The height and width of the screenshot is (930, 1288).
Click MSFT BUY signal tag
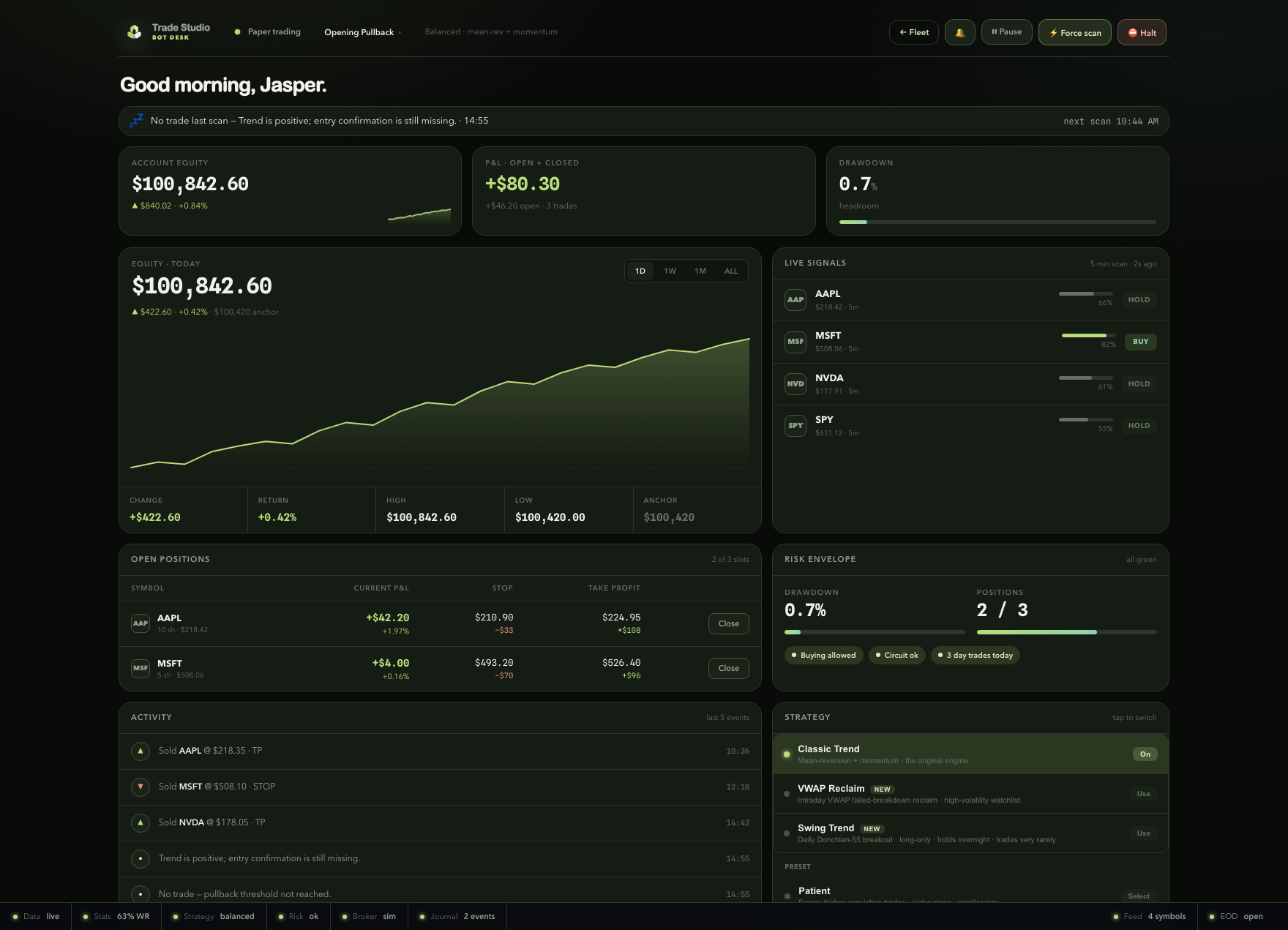[1140, 342]
